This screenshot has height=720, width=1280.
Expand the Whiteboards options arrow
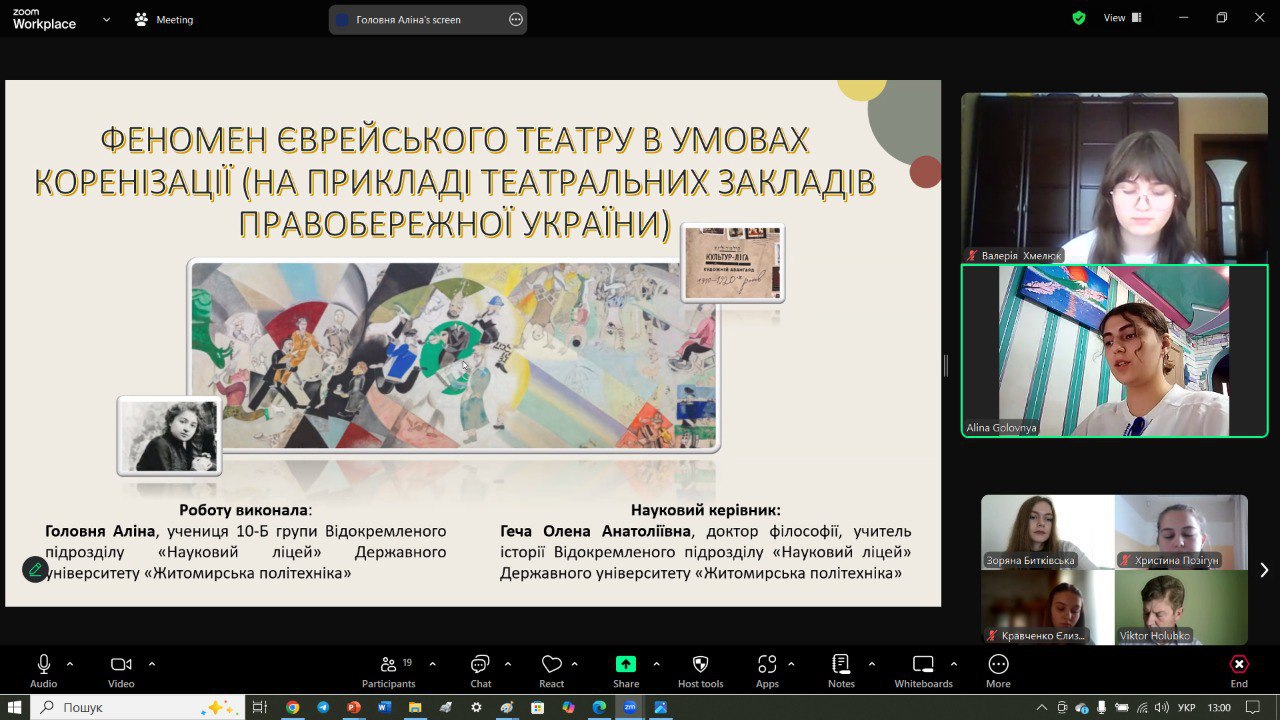tap(953, 664)
